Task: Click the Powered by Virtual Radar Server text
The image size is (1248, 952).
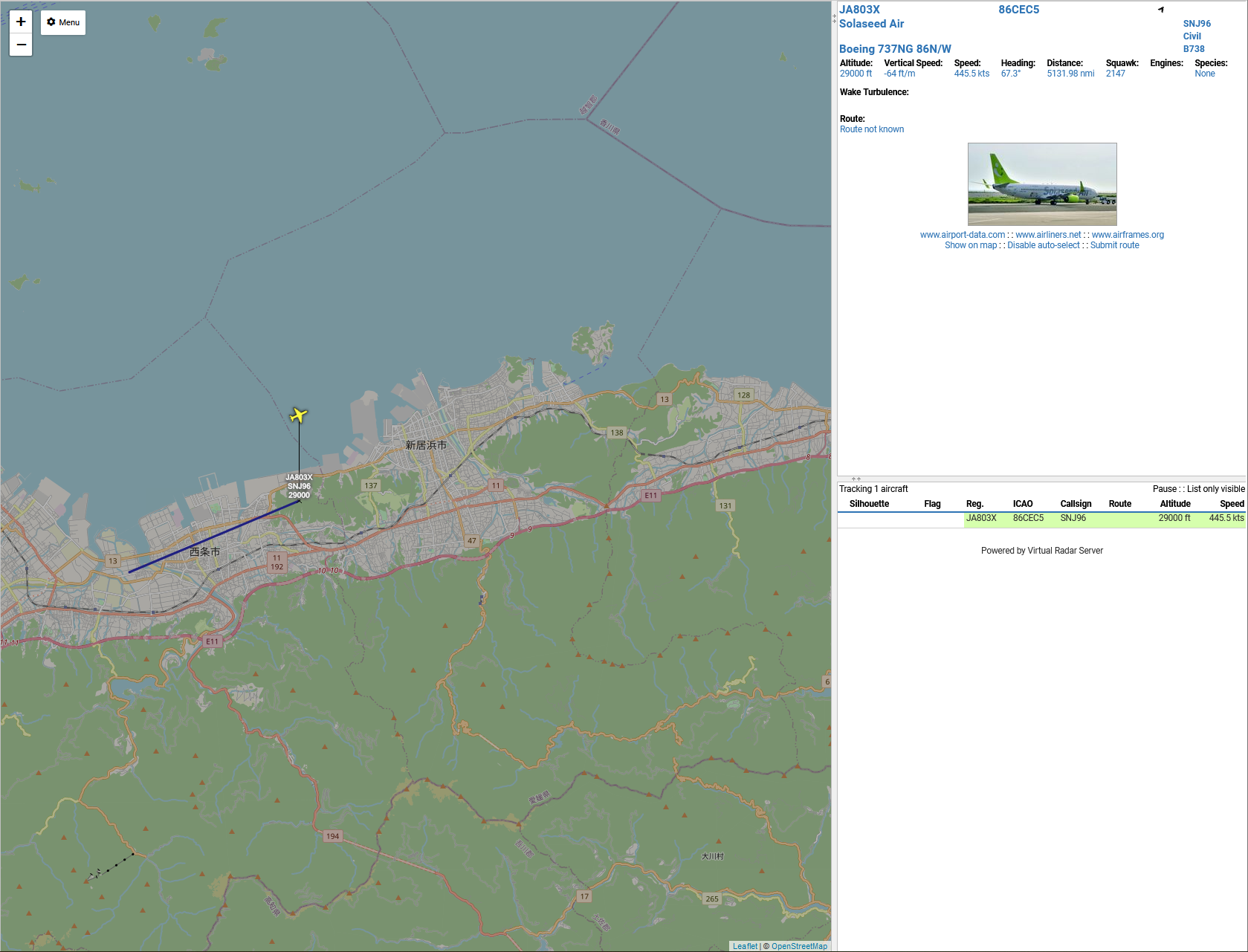Action: (1041, 551)
